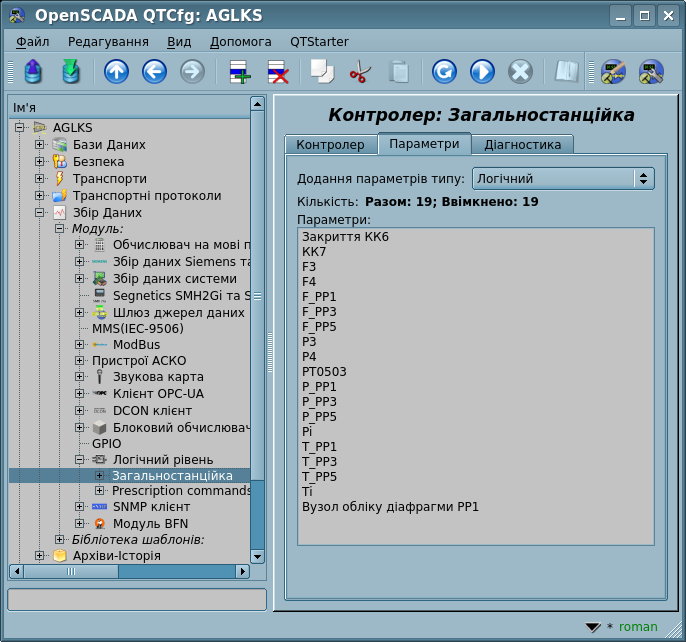
Task: Switch to the Діагностика tab
Action: point(522,144)
